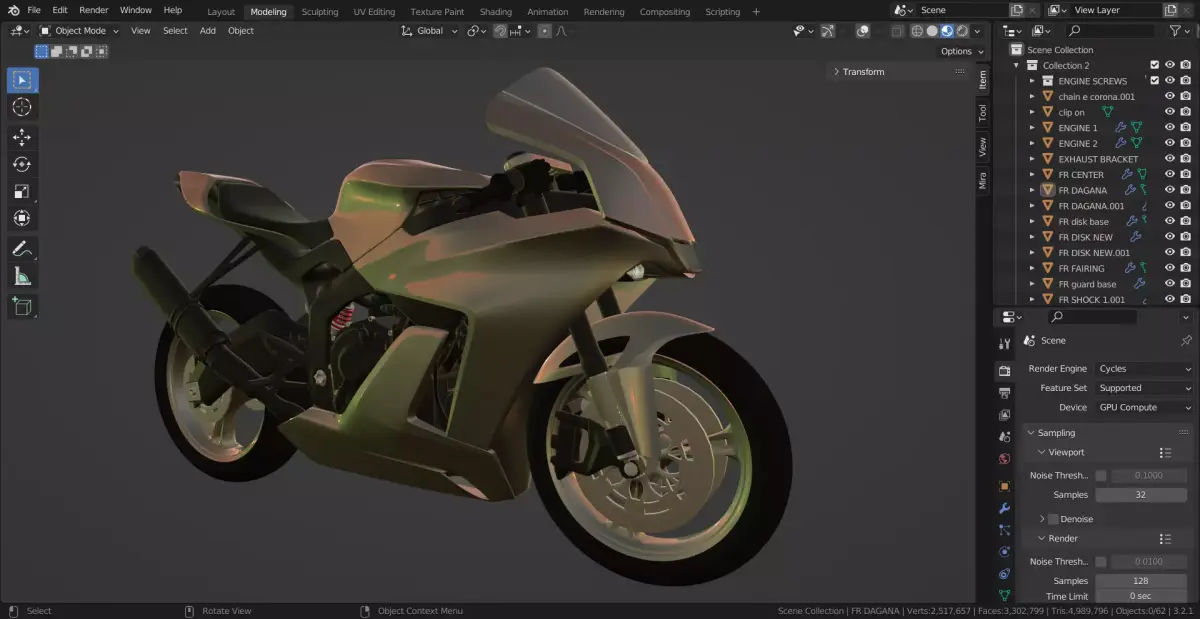Select the Annotate tool
Screen dimensions: 1200x619
coord(22,248)
